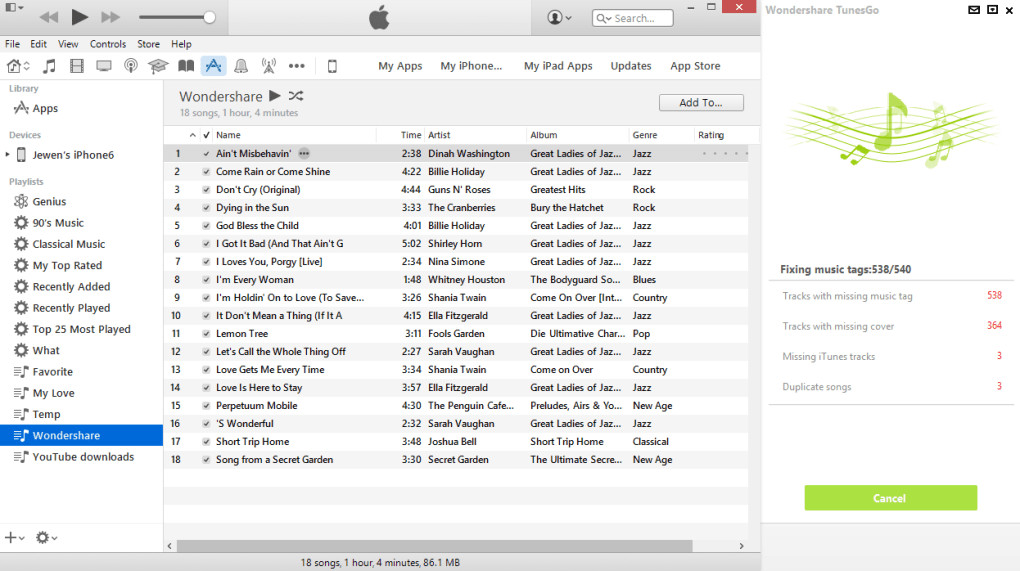Open the Podcasts icon
This screenshot has width=1020, height=571.
click(131, 66)
